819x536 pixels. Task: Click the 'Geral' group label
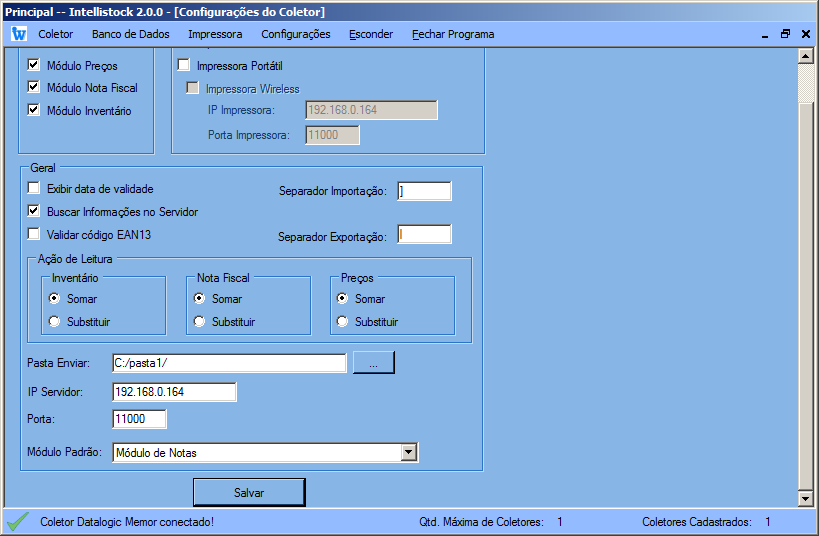tap(42, 168)
